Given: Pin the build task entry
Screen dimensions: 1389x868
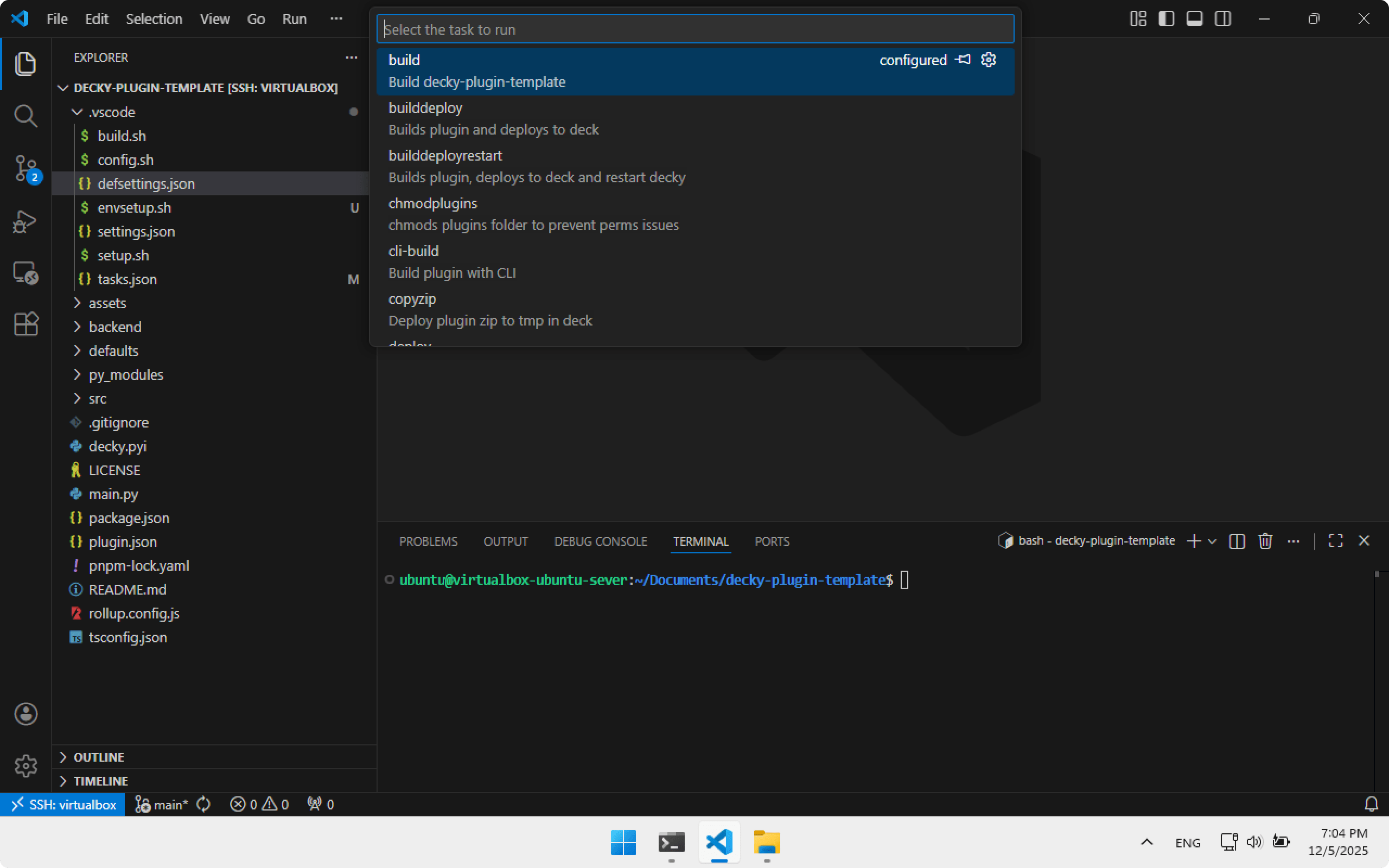Looking at the screenshot, I should (963, 60).
